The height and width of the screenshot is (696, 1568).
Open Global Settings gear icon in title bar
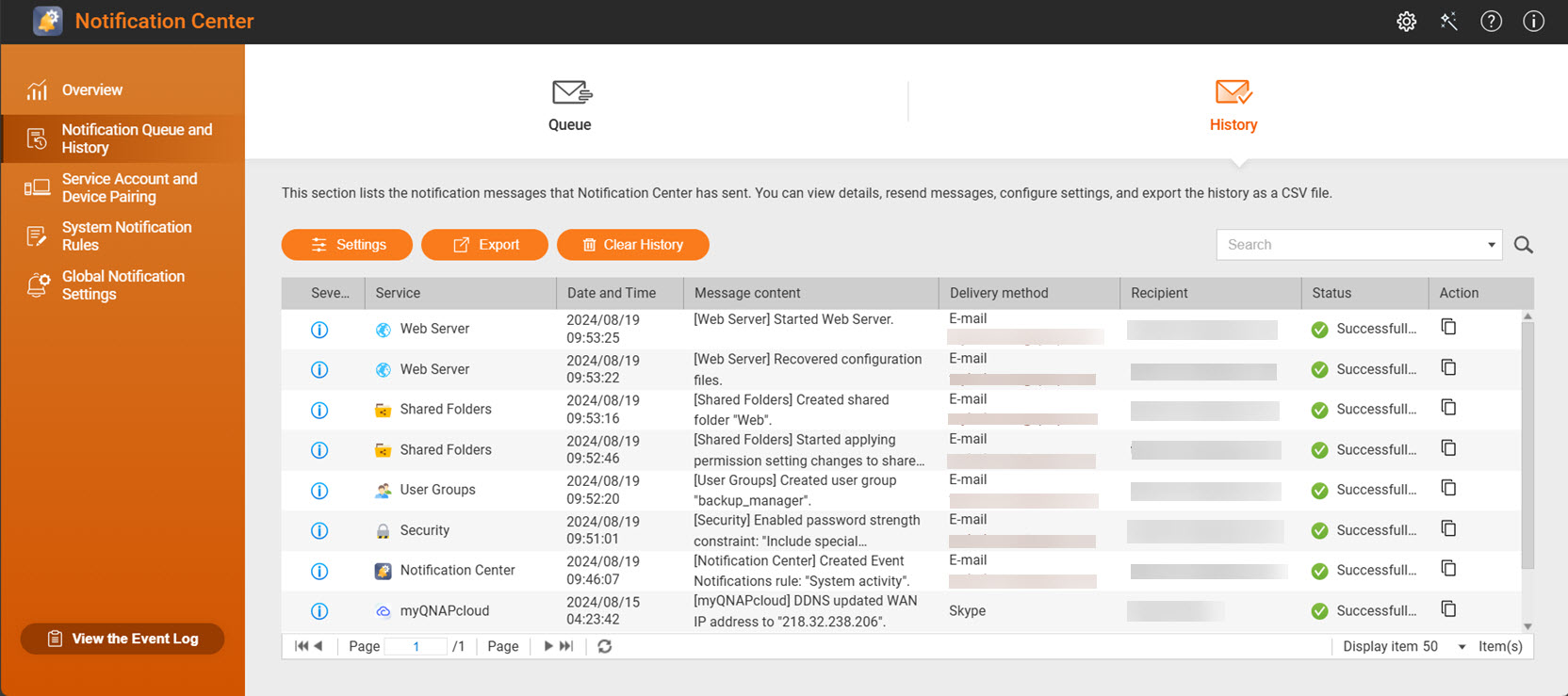pos(1406,22)
